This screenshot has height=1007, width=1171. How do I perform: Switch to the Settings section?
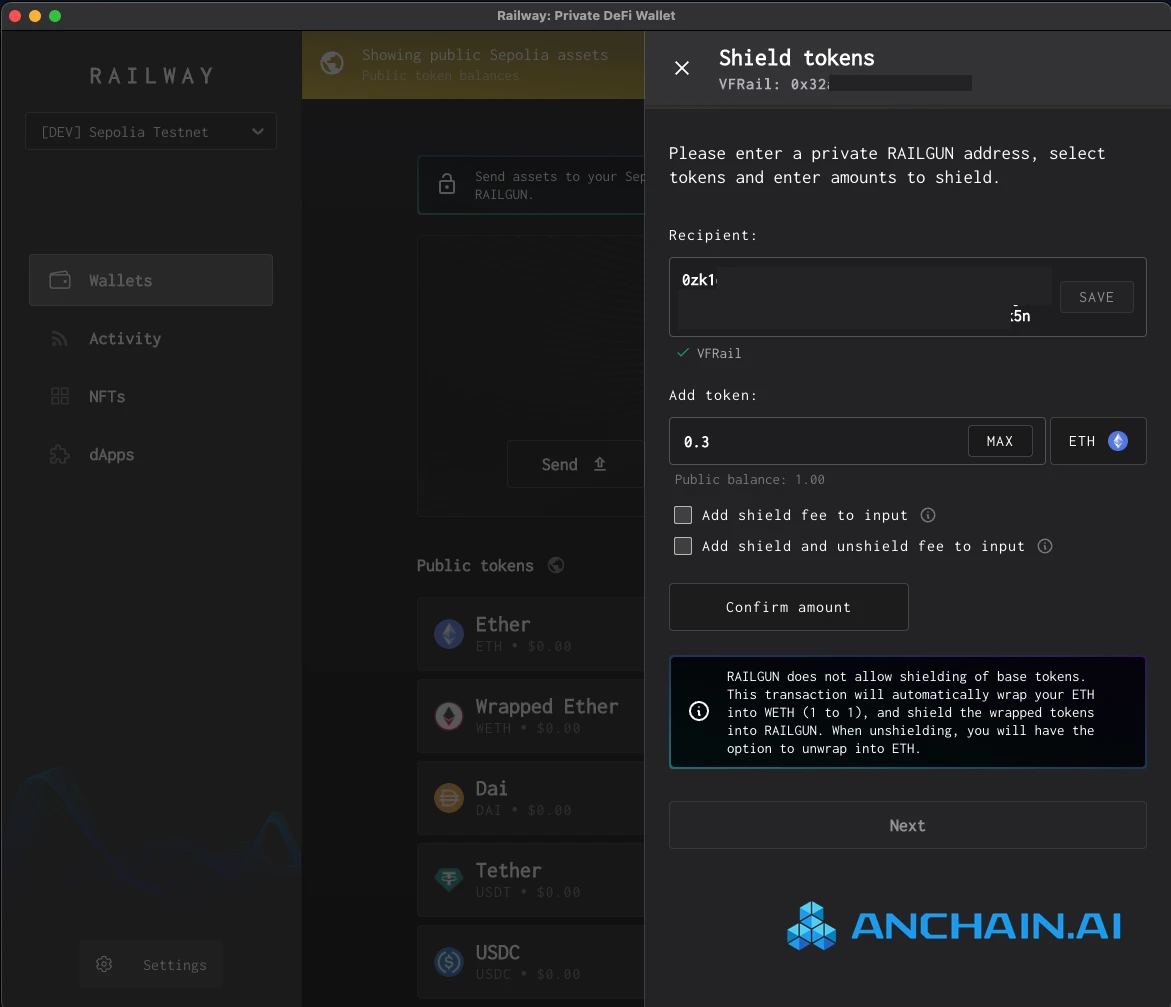point(150,964)
